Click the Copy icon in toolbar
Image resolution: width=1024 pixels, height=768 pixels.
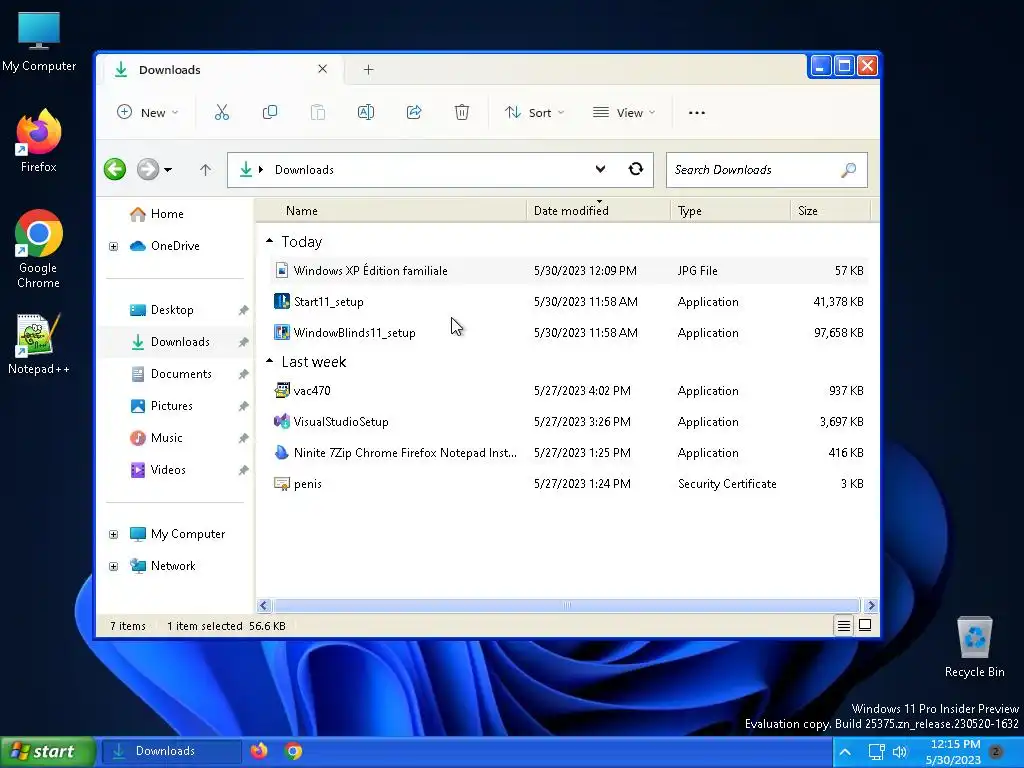pyautogui.click(x=270, y=112)
